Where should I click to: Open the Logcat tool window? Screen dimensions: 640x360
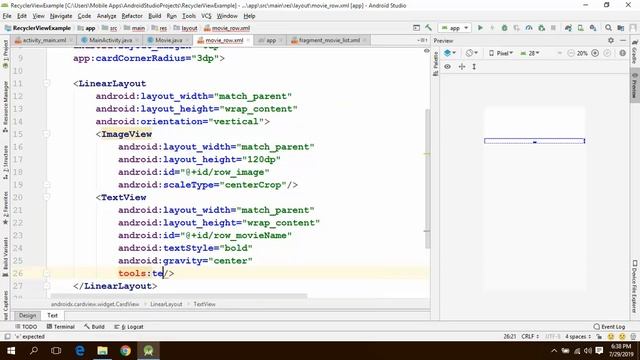click(129, 327)
